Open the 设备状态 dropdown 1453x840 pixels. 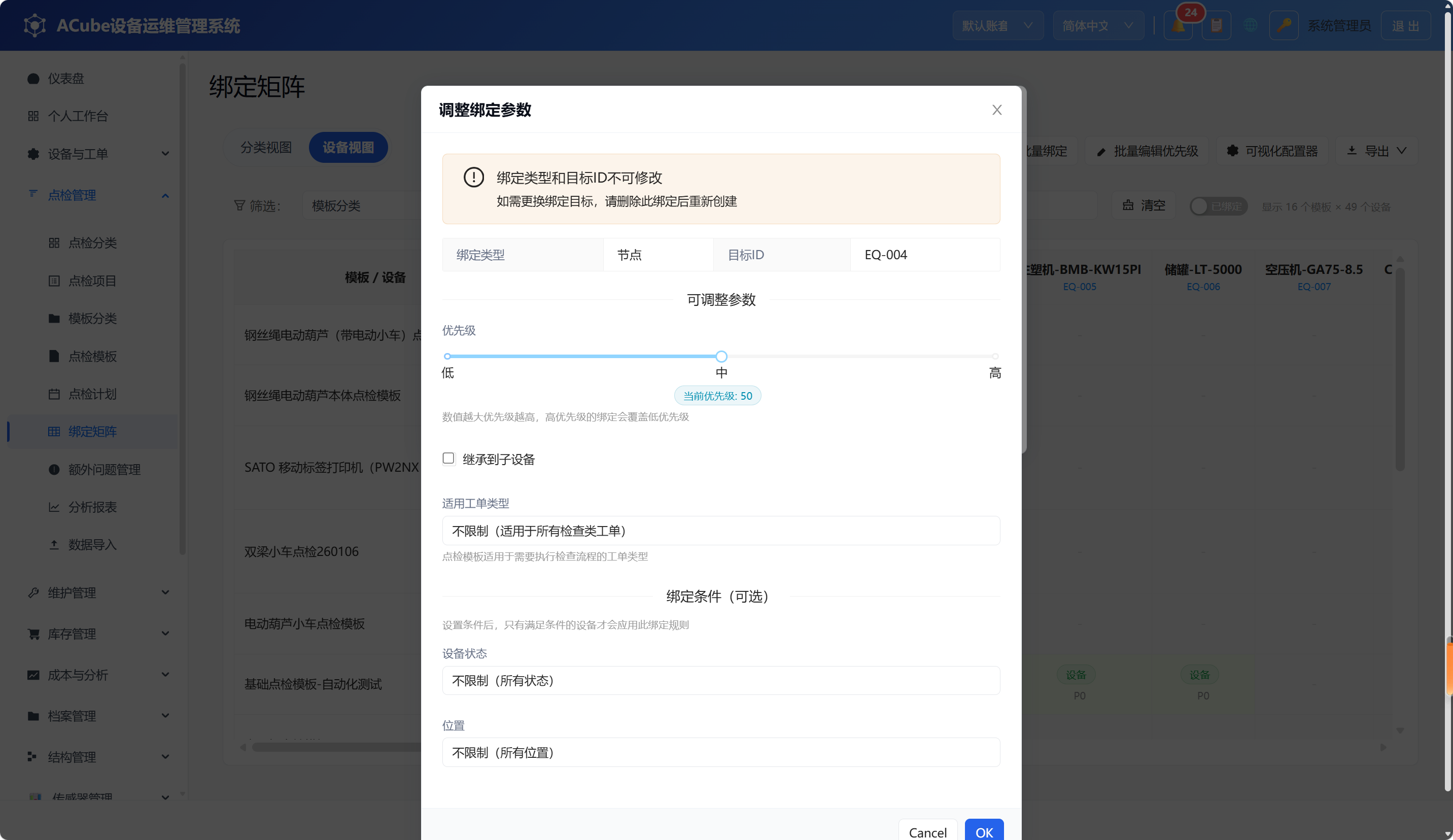(x=721, y=680)
